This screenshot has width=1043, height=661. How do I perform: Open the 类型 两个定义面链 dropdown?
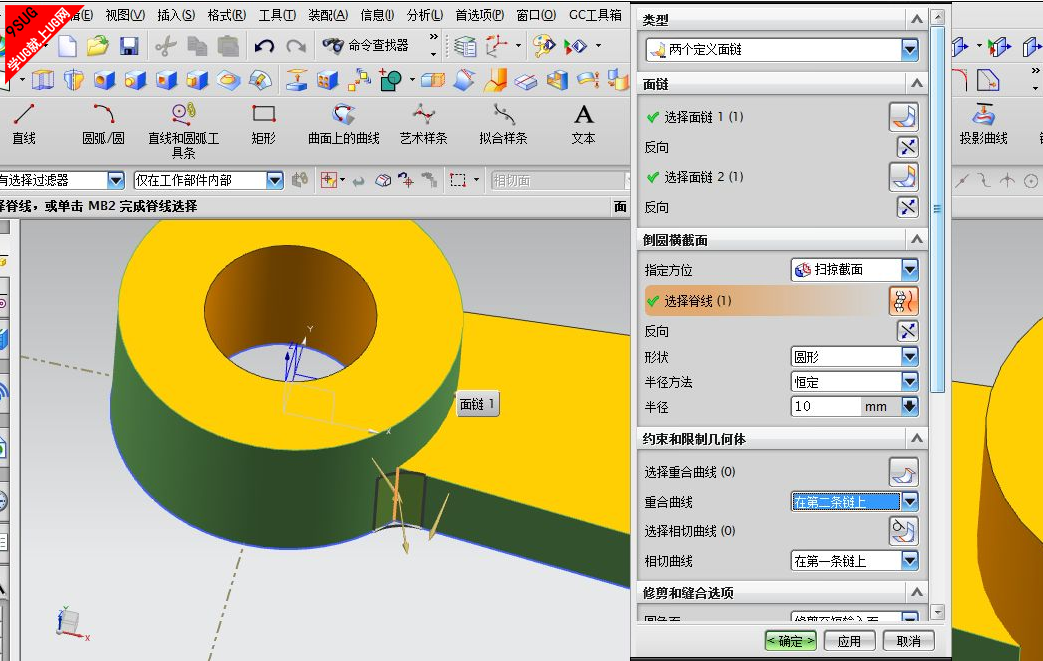910,49
